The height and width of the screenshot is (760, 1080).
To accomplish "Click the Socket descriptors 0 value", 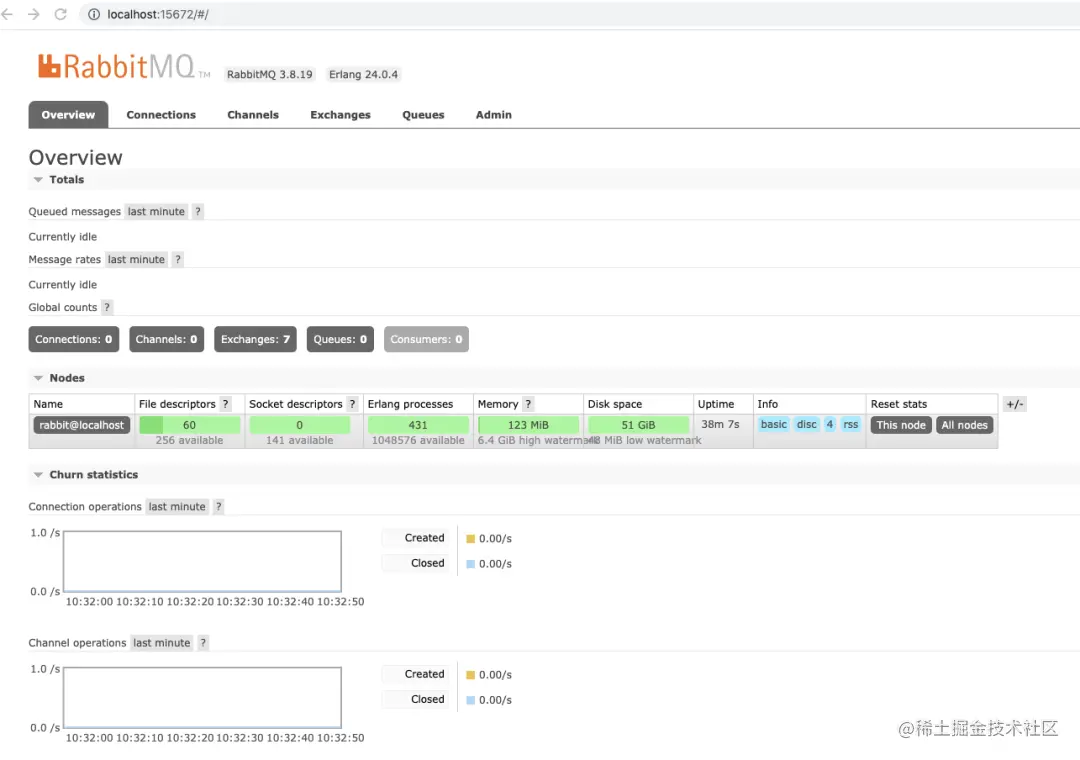I will point(300,425).
